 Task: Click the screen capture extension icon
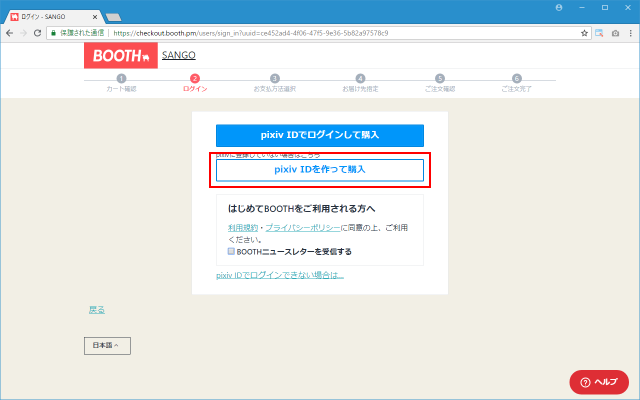pos(599,33)
